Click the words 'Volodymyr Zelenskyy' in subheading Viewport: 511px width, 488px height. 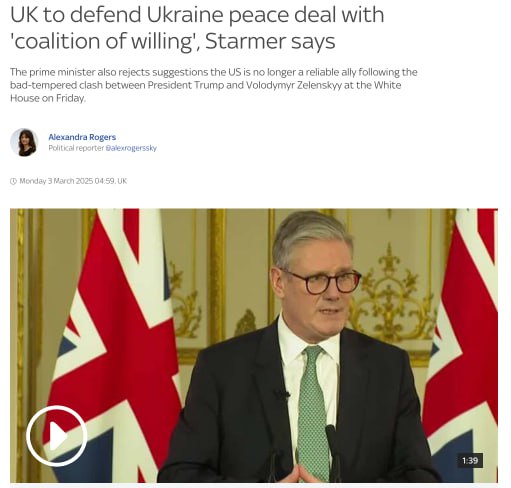[294, 85]
